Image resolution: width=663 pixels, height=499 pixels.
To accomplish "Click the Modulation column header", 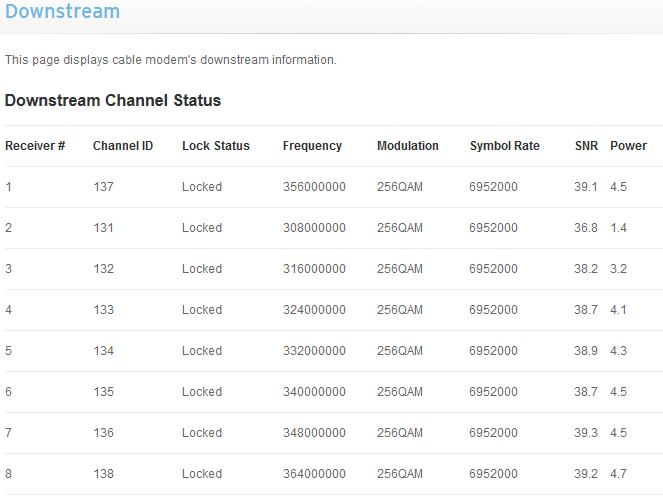I will [x=408, y=146].
